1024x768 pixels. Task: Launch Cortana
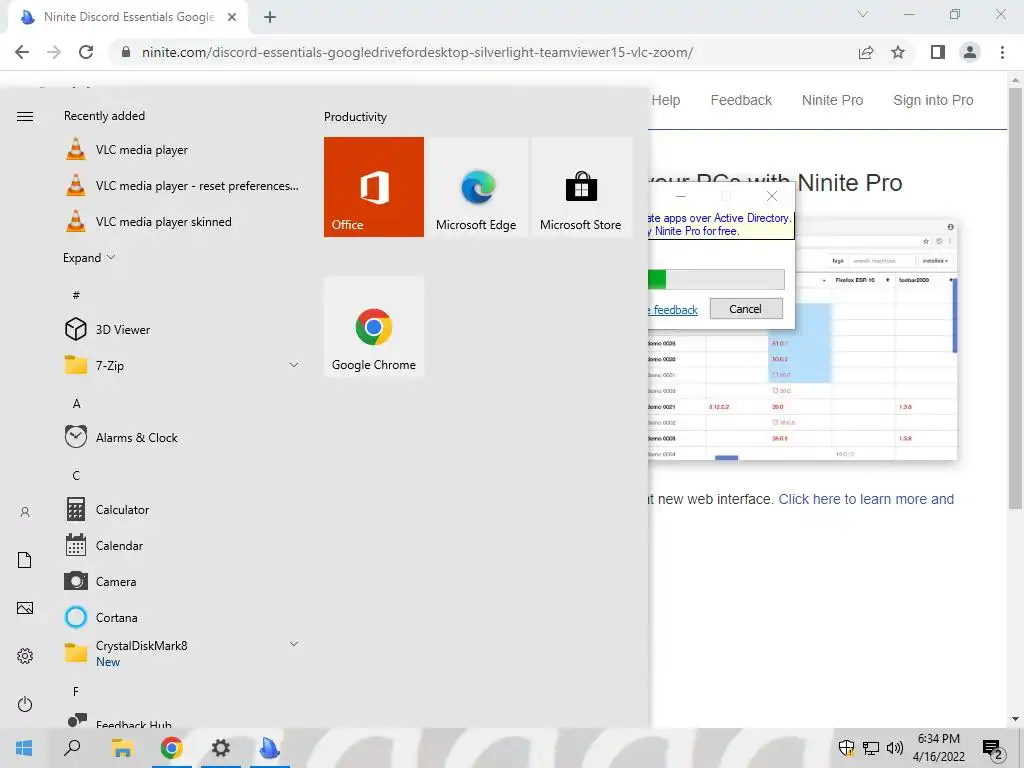(182, 616)
